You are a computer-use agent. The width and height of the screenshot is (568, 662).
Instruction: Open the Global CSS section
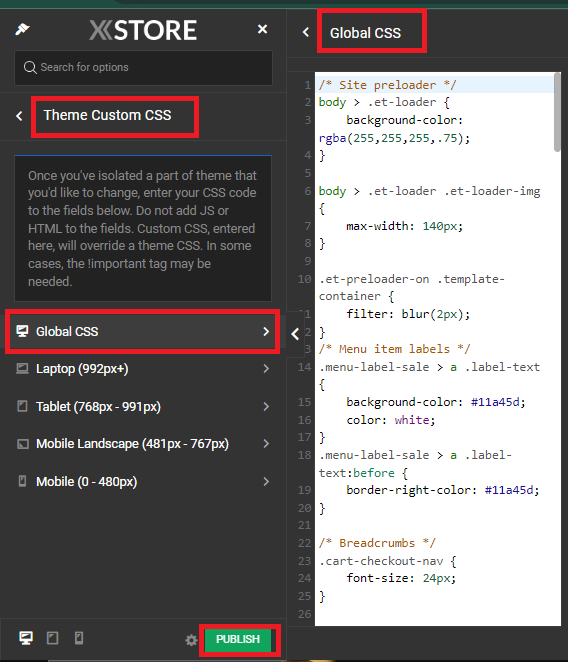coord(143,331)
